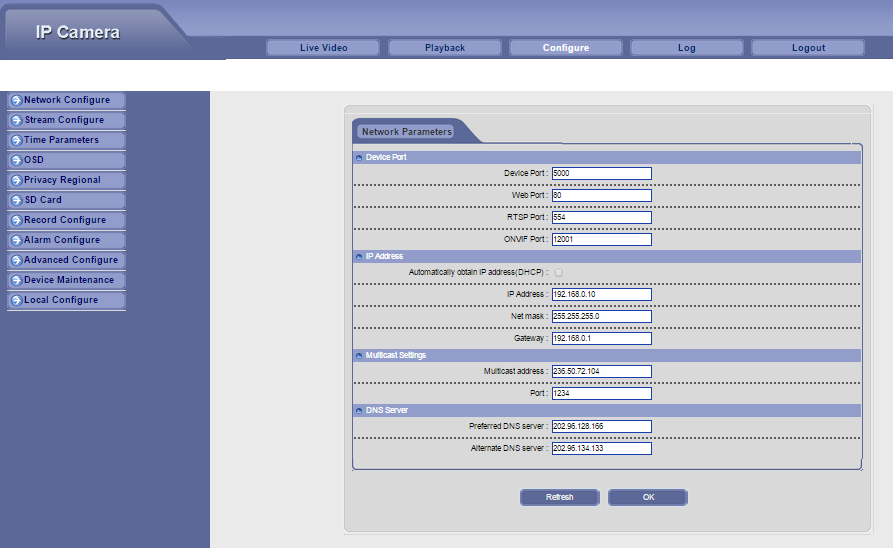Open Advanced Configure in the sidebar
The width and height of the screenshot is (893, 548).
click(66, 260)
